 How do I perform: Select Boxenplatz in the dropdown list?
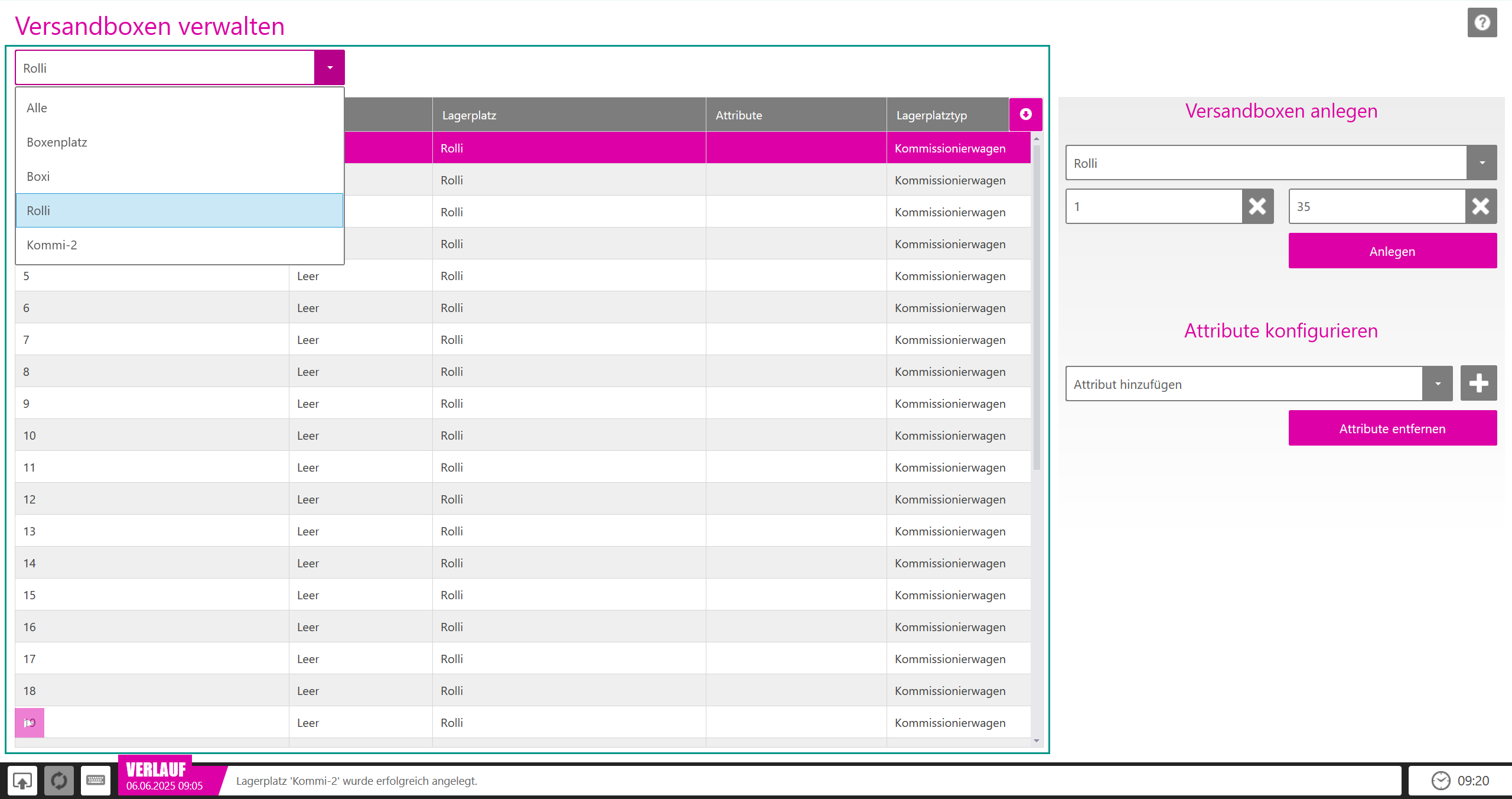pos(57,142)
